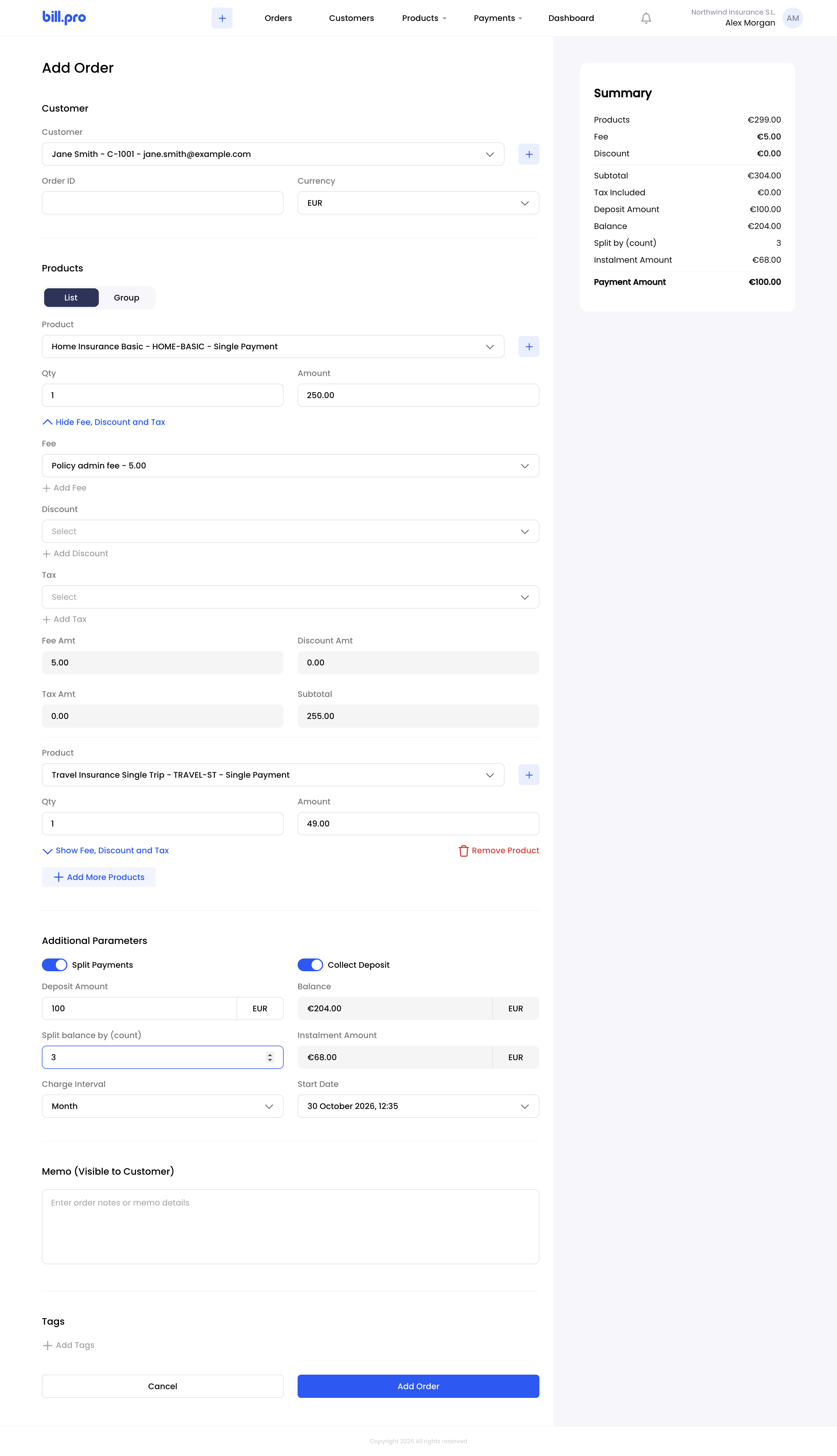837x1456 pixels.
Task: Open the Travel Insurance Single Trip product dropdown
Action: (x=273, y=775)
